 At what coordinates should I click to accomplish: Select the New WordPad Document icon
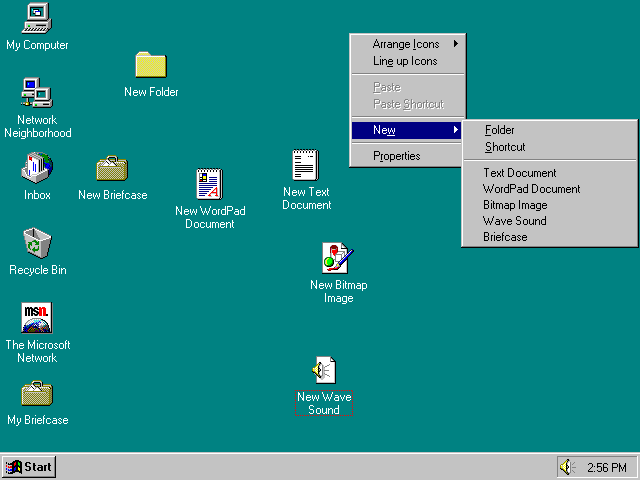209,184
